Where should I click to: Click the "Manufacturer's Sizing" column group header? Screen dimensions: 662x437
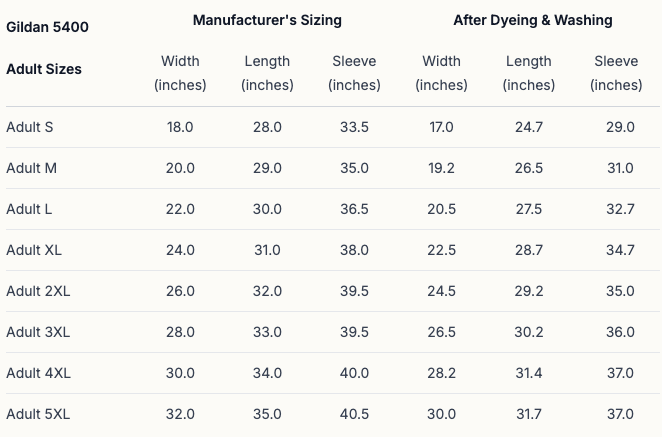point(267,20)
